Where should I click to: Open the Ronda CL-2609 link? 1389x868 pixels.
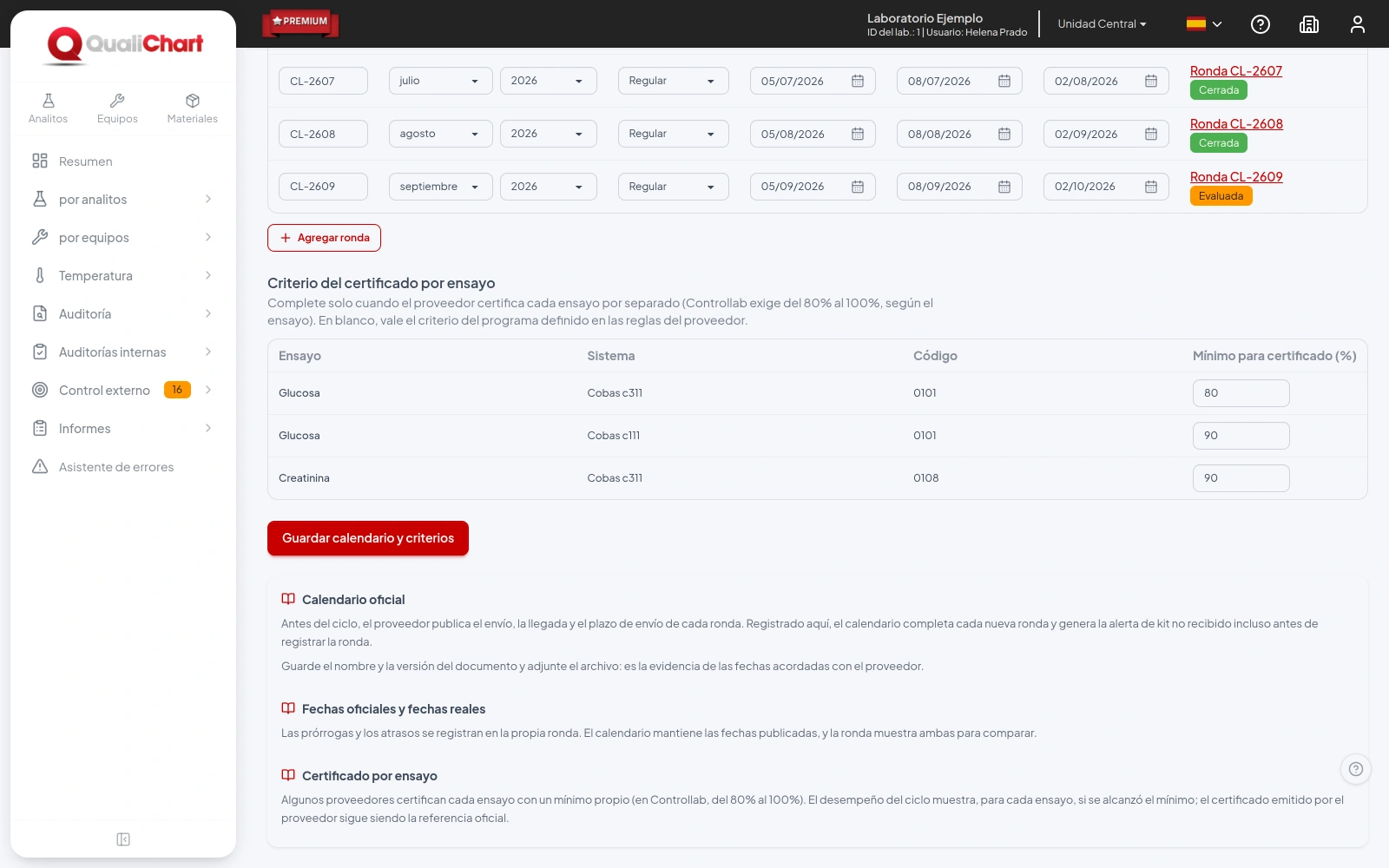1236,177
